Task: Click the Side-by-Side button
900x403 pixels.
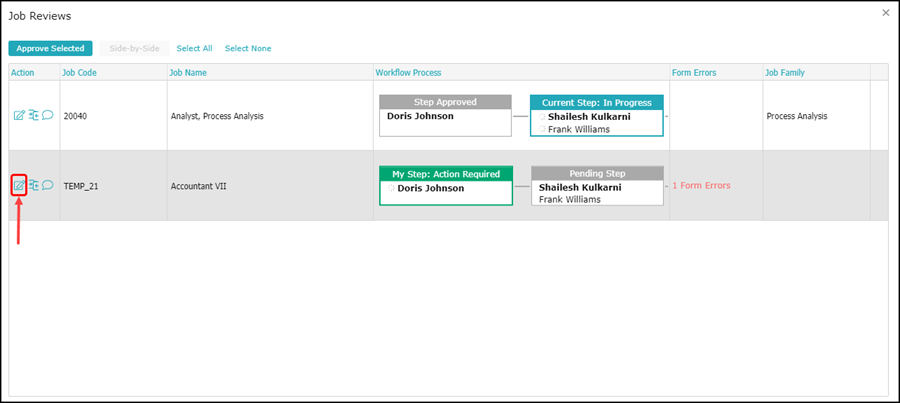Action: coord(133,48)
